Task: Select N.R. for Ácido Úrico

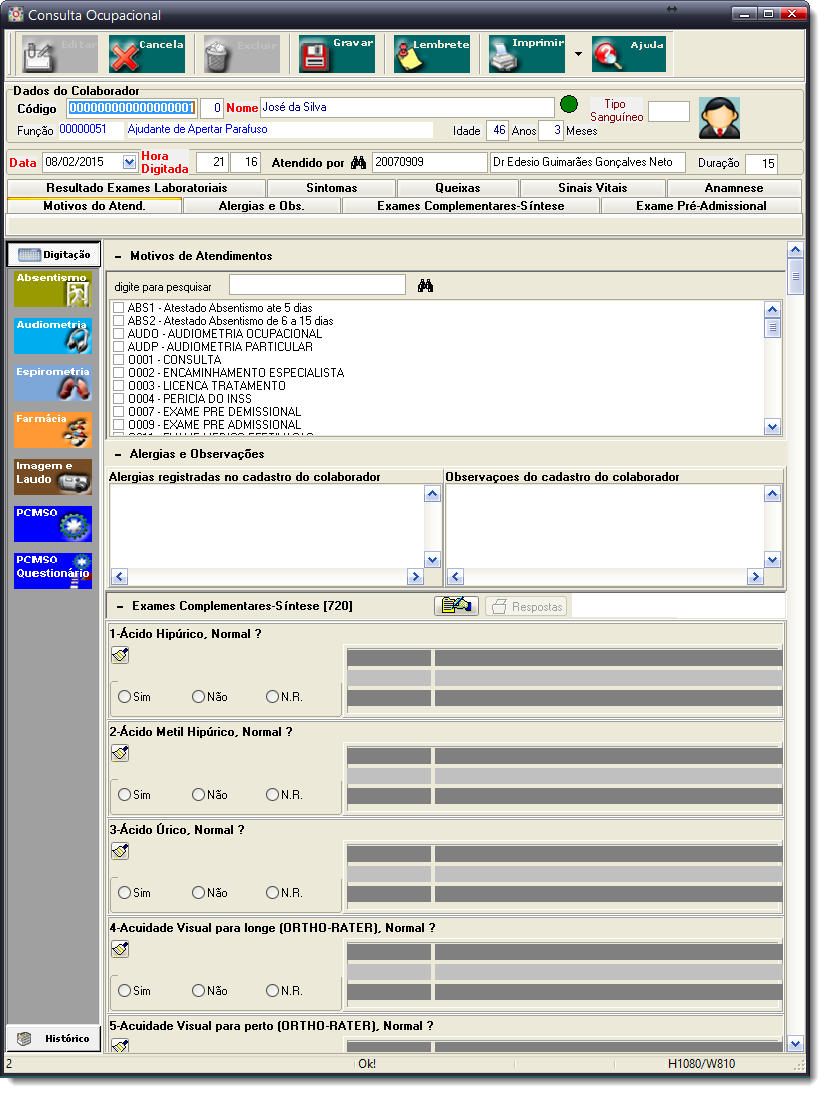Action: tap(272, 892)
